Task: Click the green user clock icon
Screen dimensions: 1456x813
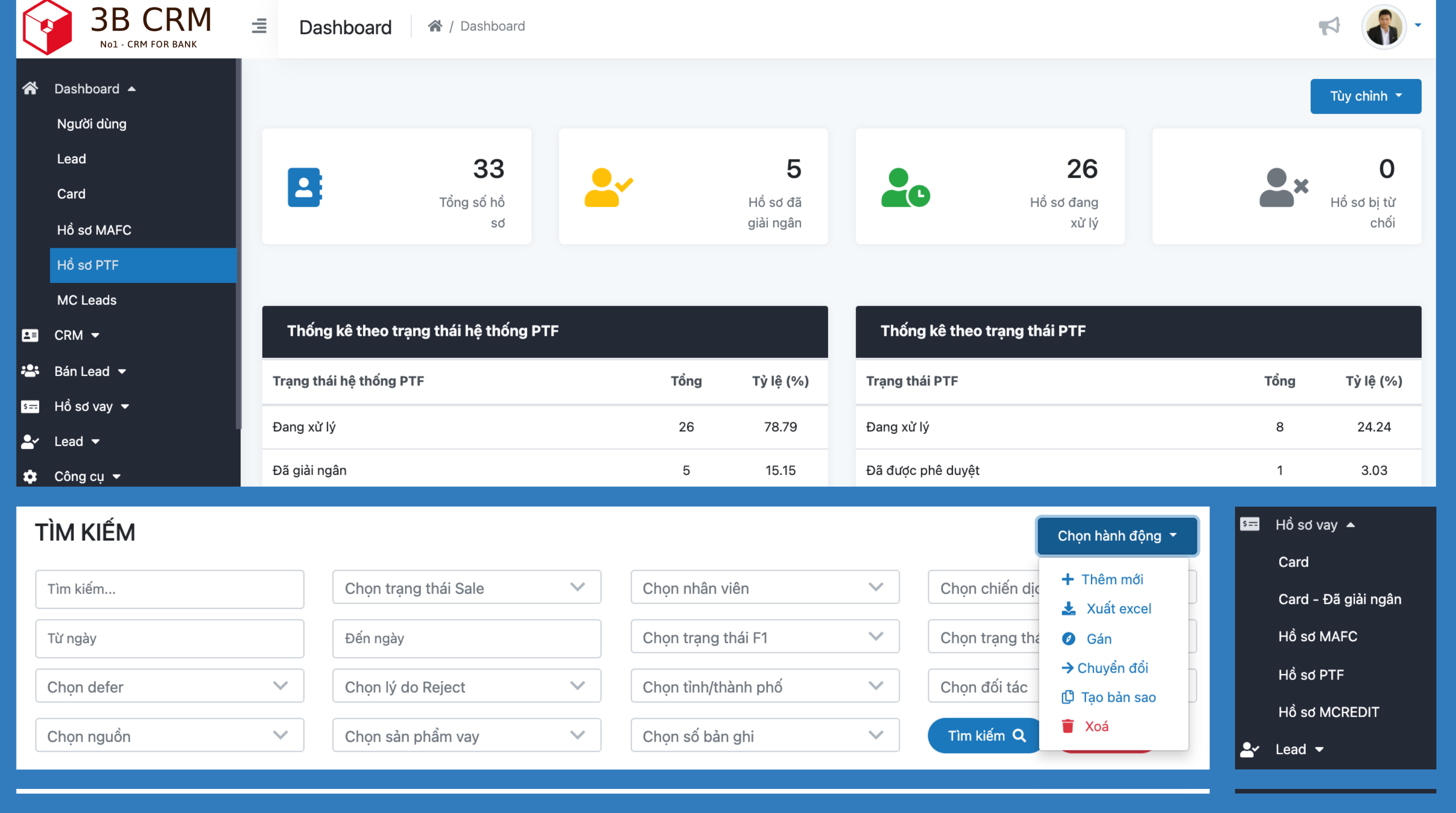Action: (905, 188)
